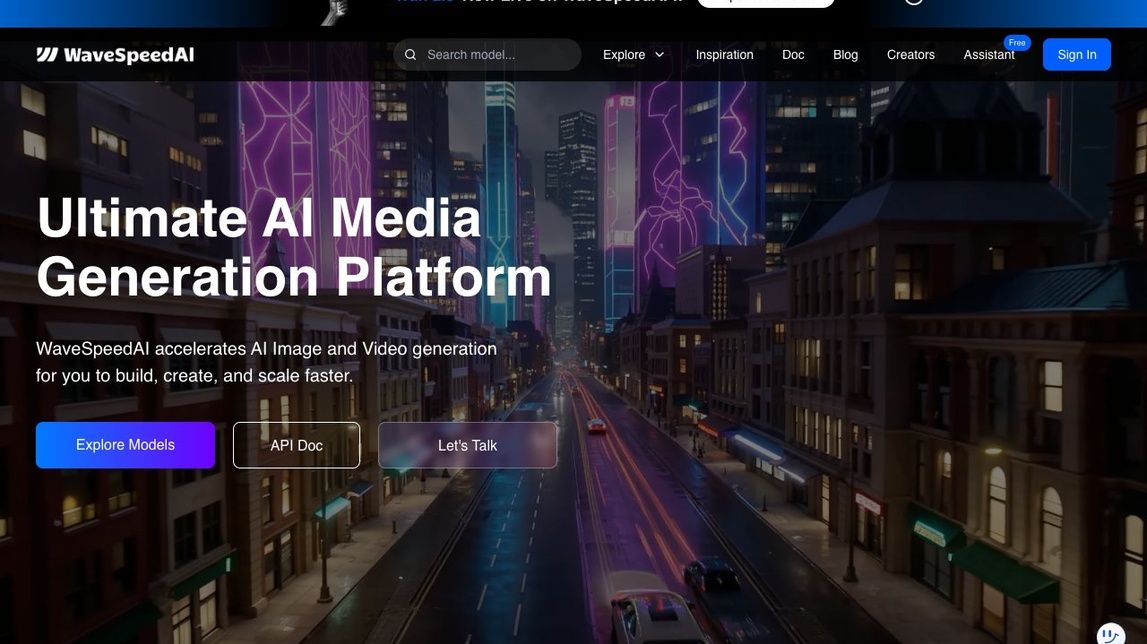Screen dimensions: 1147x644
Task: Open the smiley chat widget icon
Action: (x=1110, y=634)
